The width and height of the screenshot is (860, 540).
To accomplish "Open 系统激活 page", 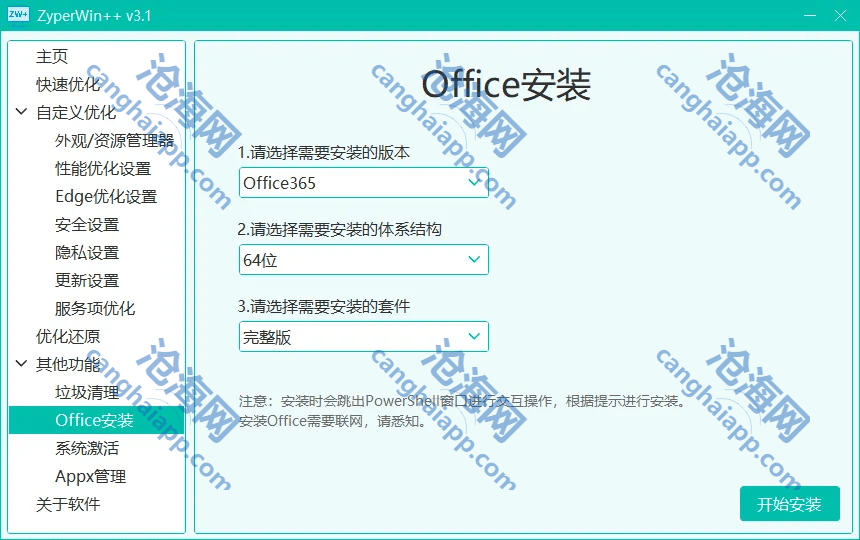I will 87,449.
